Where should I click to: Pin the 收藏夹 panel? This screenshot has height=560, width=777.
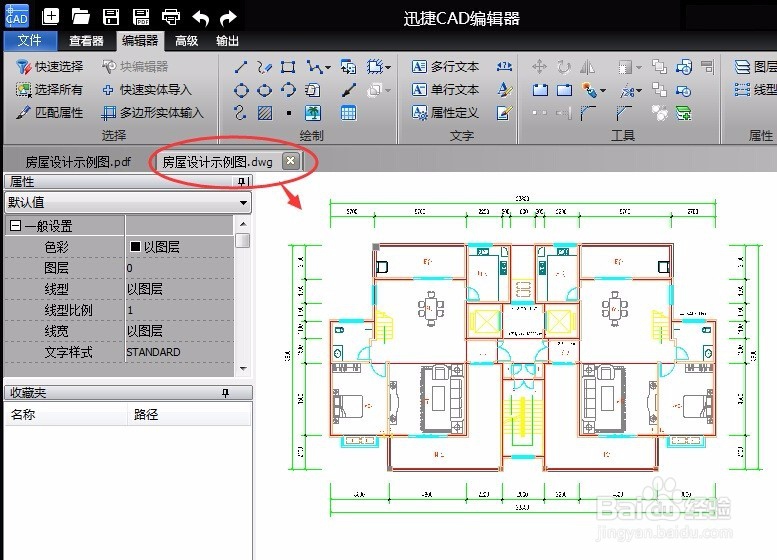click(x=225, y=393)
